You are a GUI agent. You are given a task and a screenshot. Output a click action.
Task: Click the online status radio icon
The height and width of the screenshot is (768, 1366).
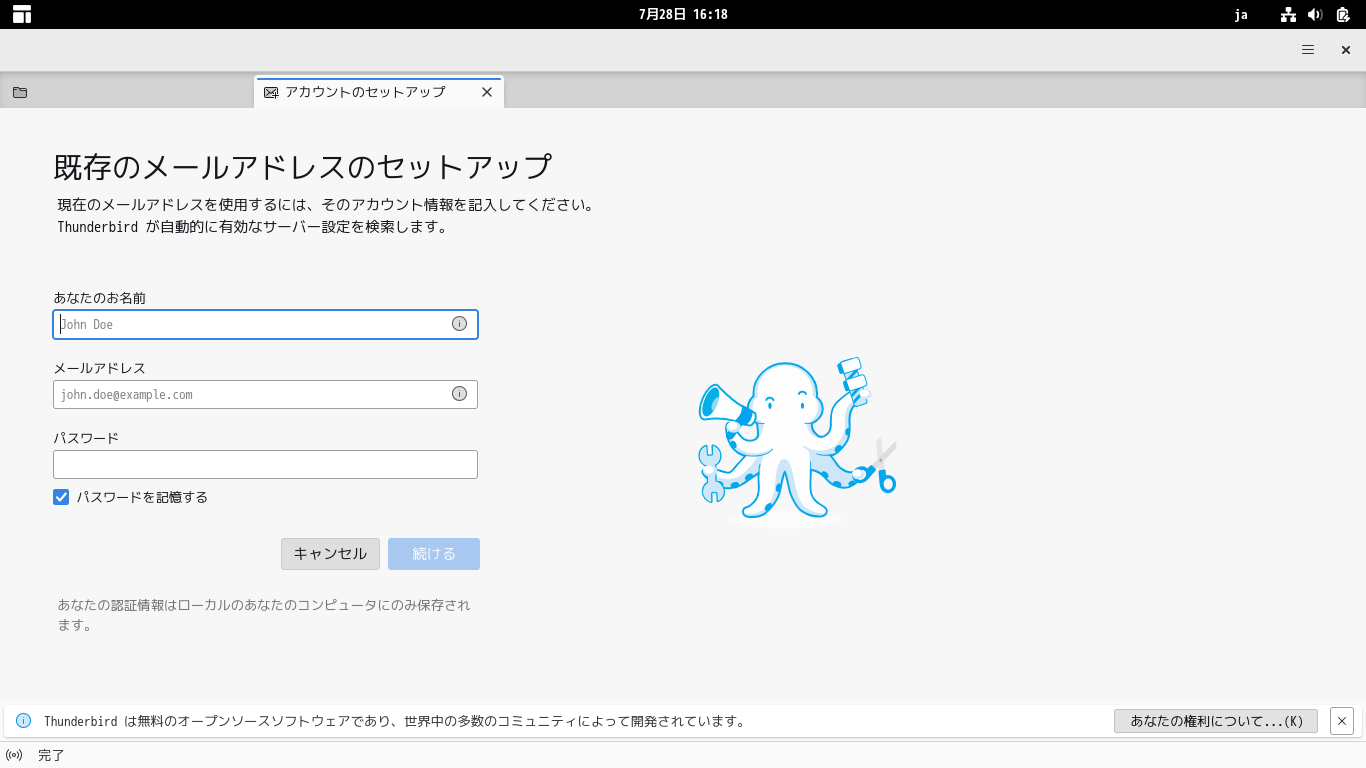pyautogui.click(x=14, y=755)
